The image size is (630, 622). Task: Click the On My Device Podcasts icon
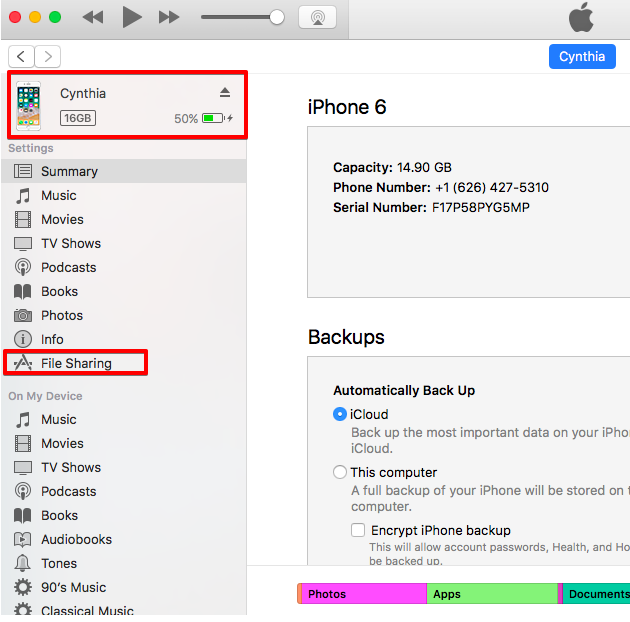pyautogui.click(x=23, y=491)
